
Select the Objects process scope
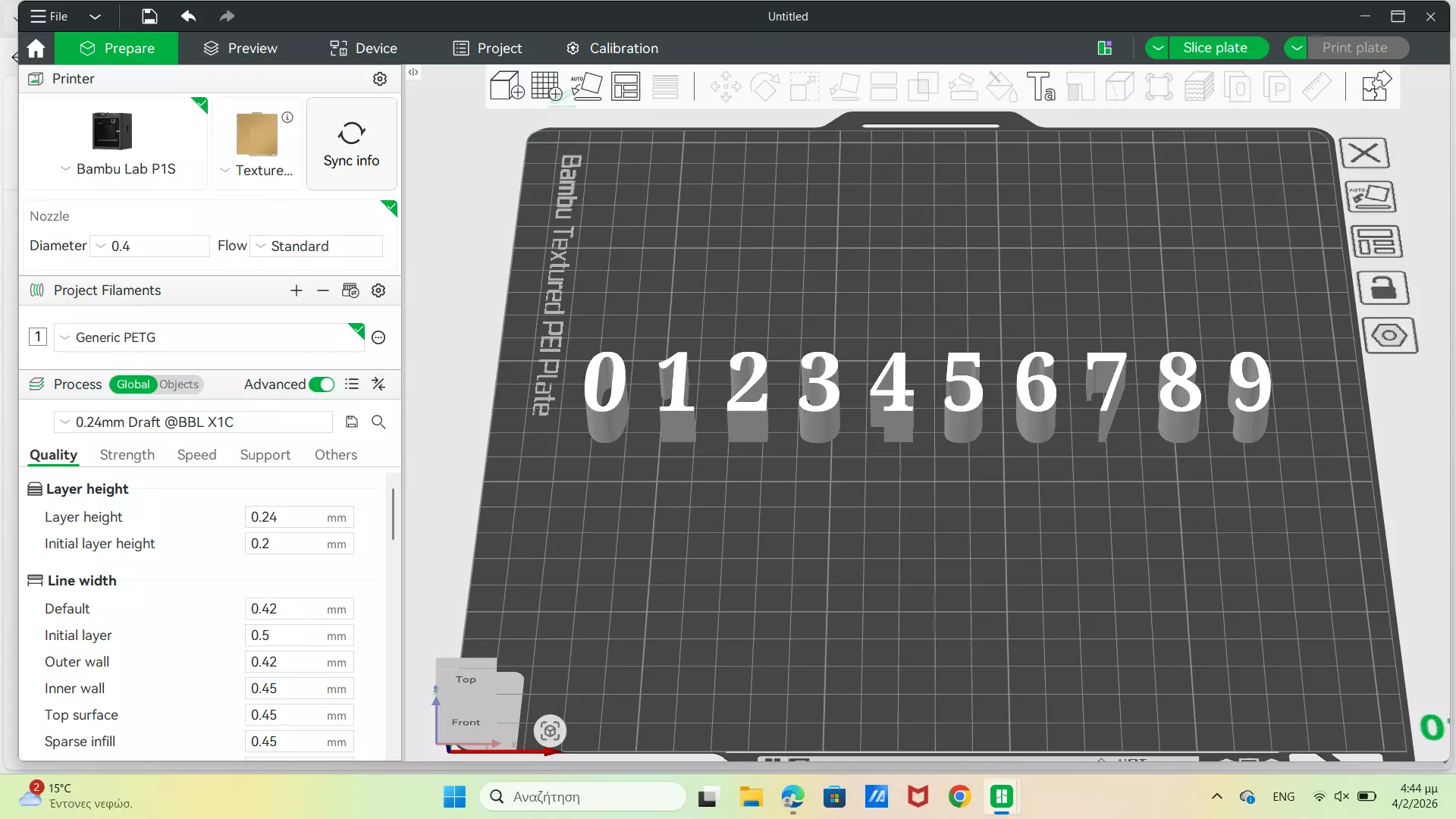(179, 384)
